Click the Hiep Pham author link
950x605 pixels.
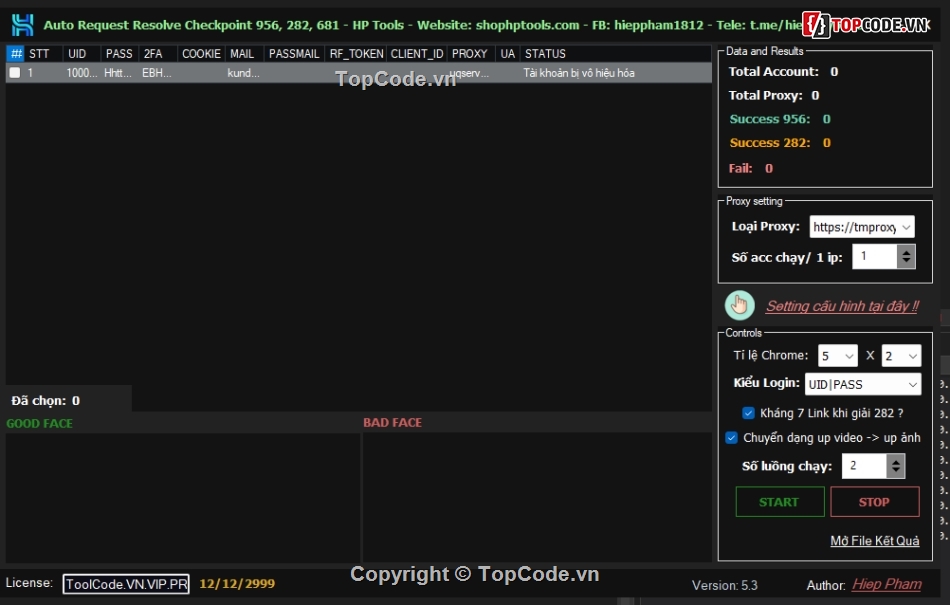(x=886, y=584)
